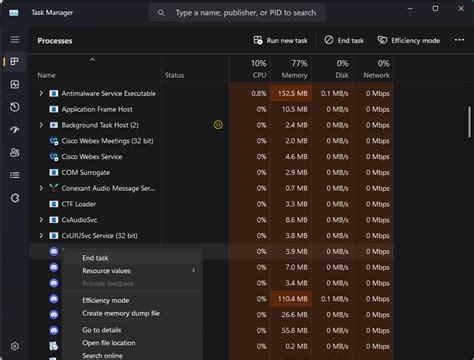
Task: Open the App history sidebar page
Action: pyautogui.click(x=15, y=107)
